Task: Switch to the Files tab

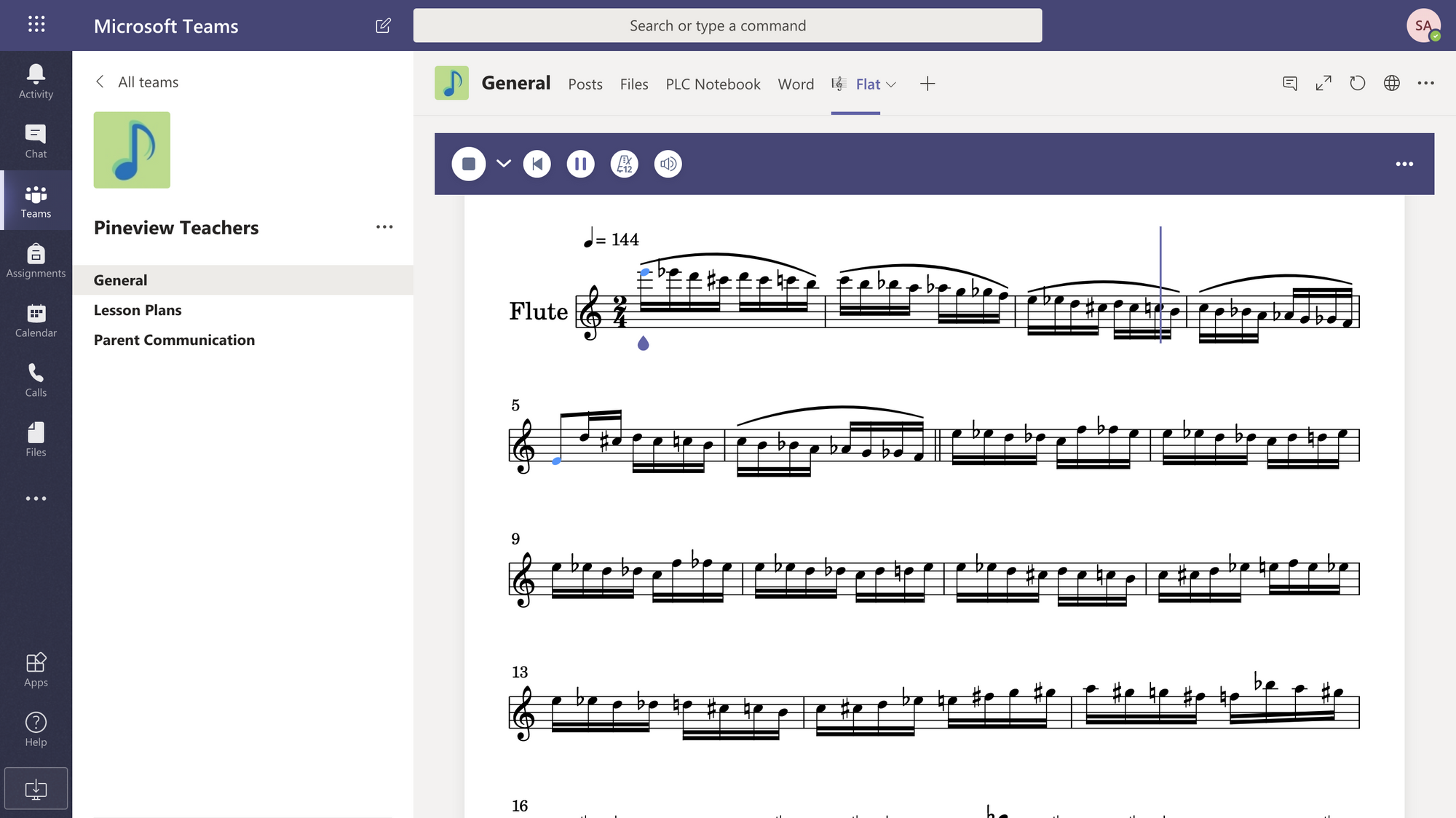Action: pos(634,83)
